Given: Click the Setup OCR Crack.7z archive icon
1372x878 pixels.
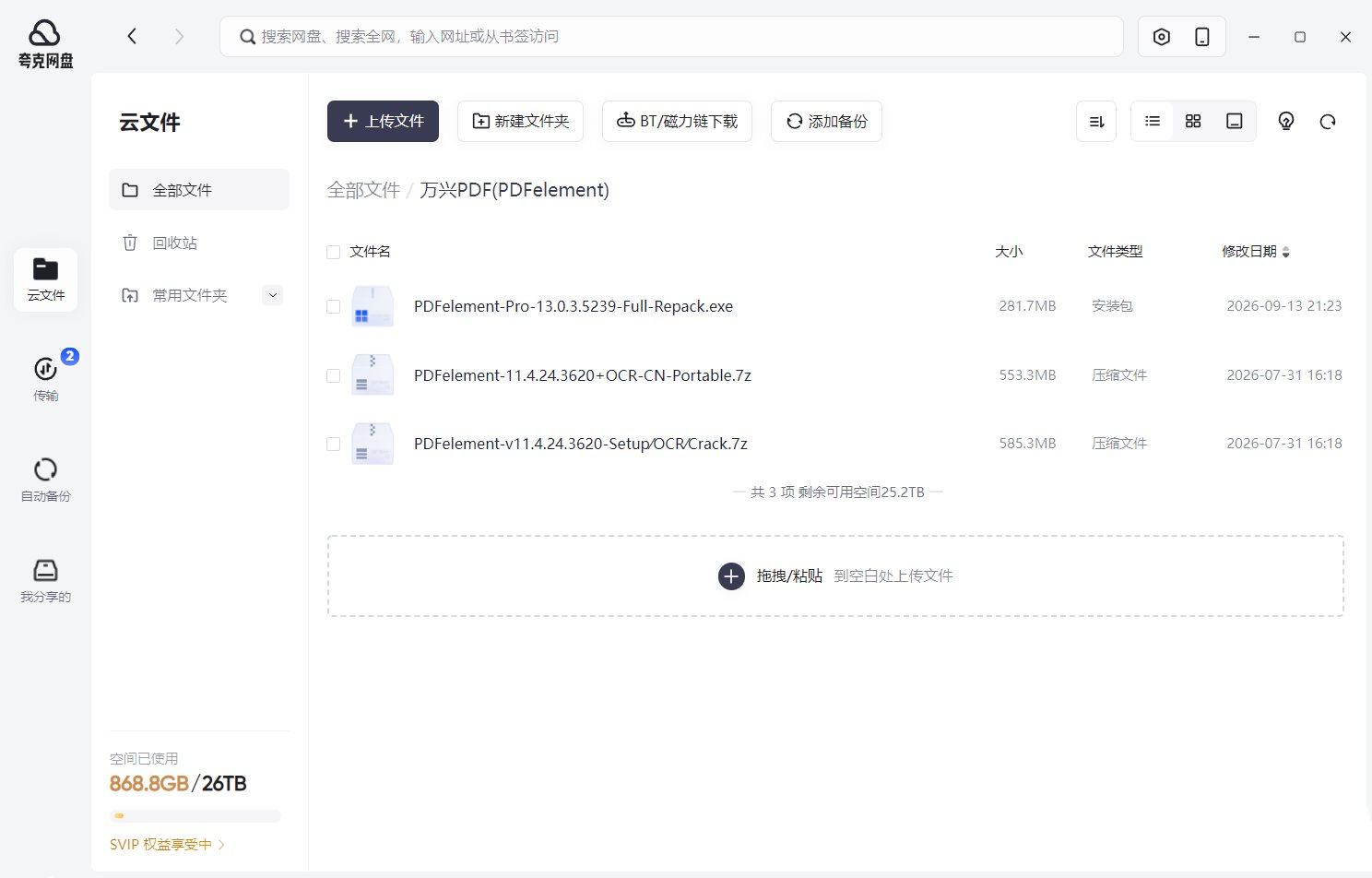Looking at the screenshot, I should tap(373, 444).
